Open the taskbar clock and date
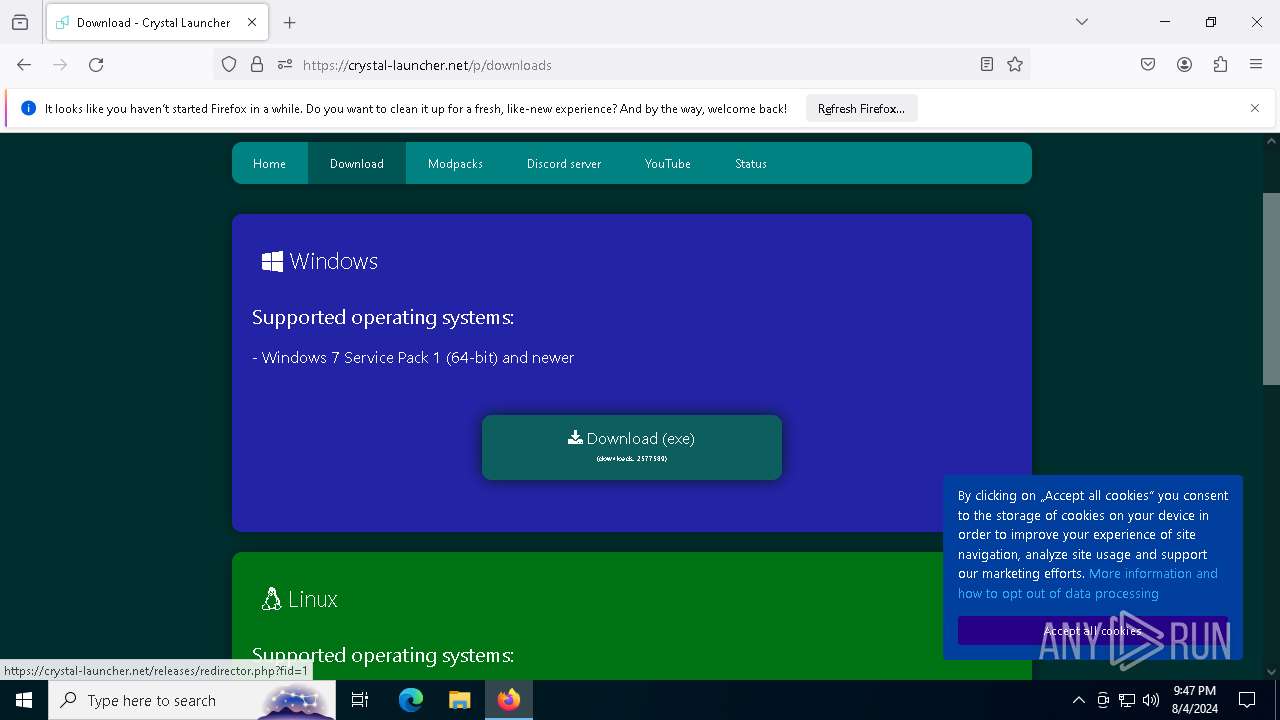The height and width of the screenshot is (720, 1280). tap(1194, 700)
